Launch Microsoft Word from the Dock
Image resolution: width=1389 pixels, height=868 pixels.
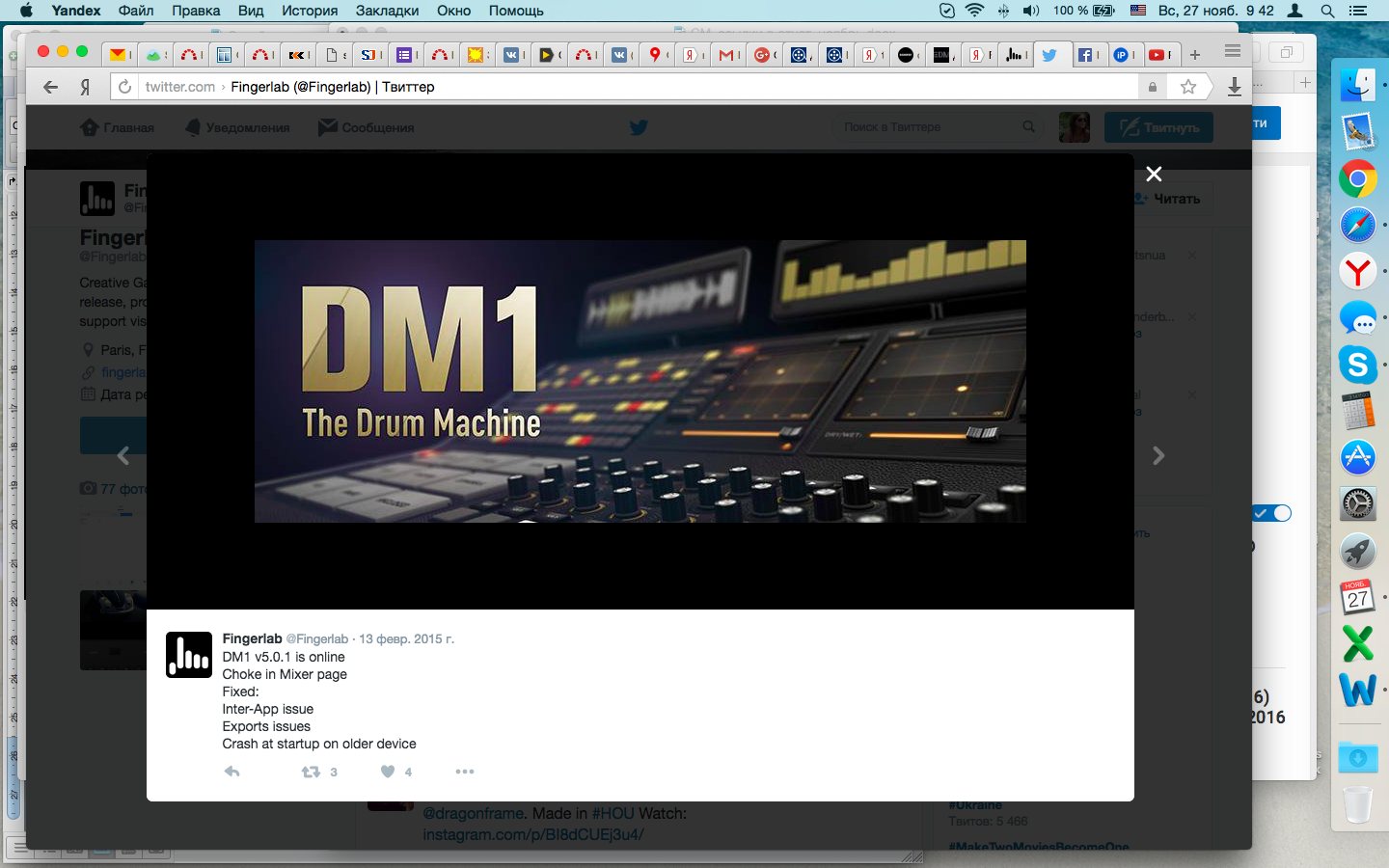(1358, 690)
